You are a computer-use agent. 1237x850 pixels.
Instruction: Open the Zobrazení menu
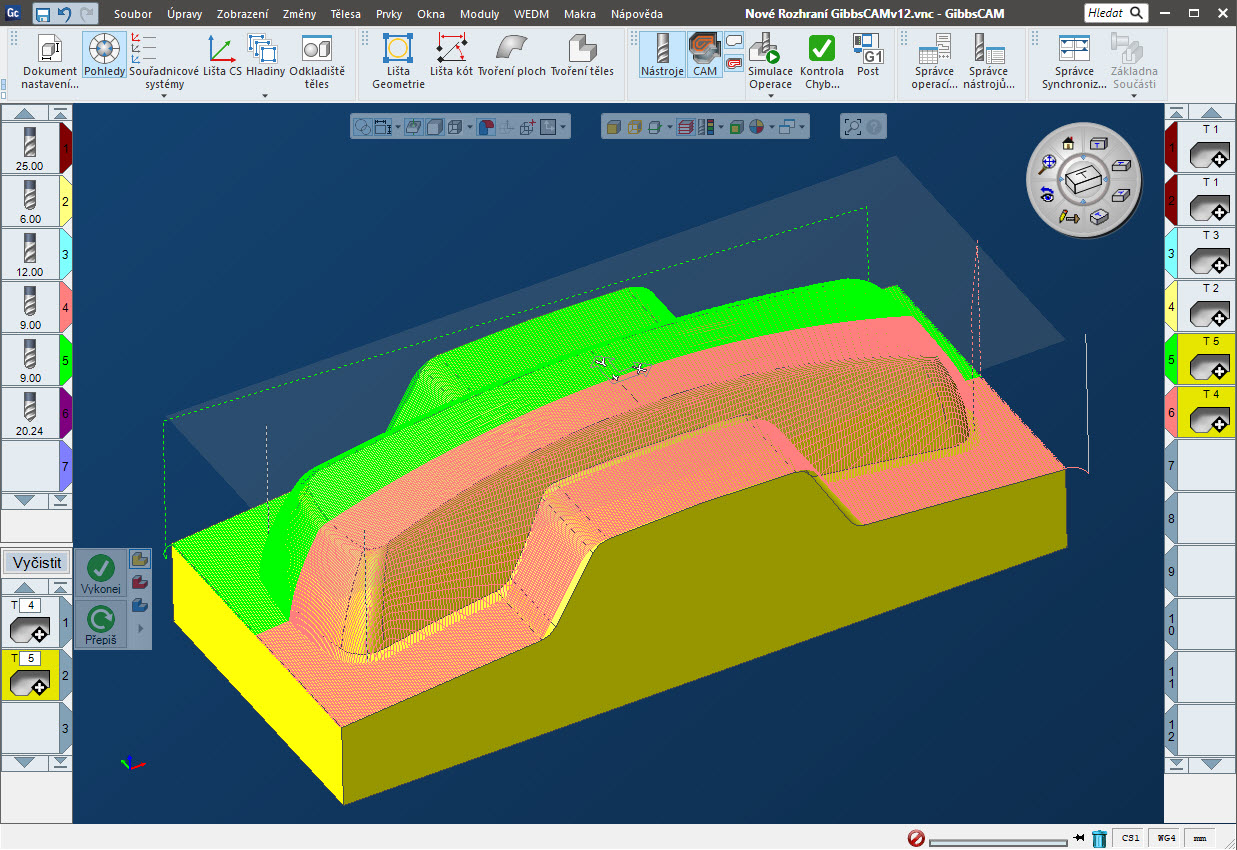click(241, 14)
